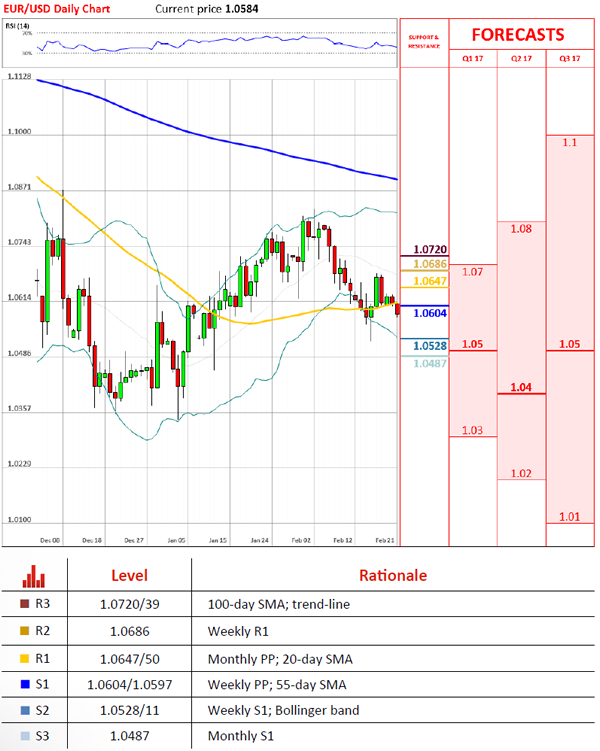Click the 1.0686 level cell in the table
This screenshot has height=751, width=600.
coord(129,632)
